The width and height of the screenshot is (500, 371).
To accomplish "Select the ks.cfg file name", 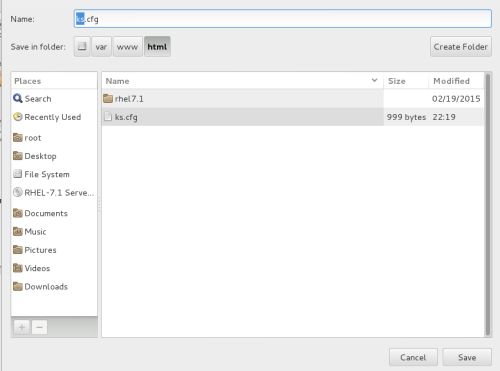I will click(126, 117).
